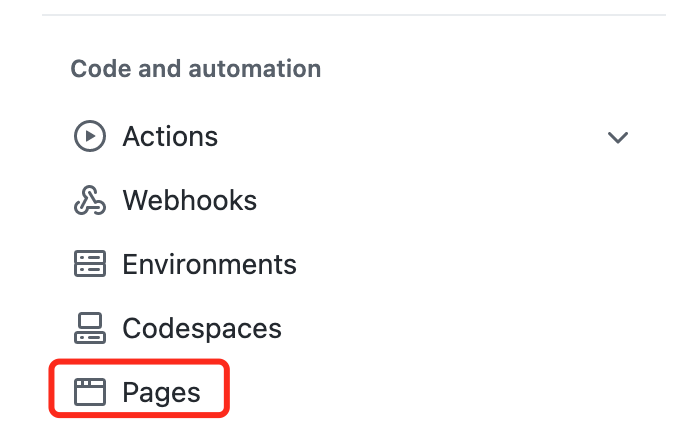
Task: Click the blank space in the Actions row before the chevron
Action: (410, 137)
